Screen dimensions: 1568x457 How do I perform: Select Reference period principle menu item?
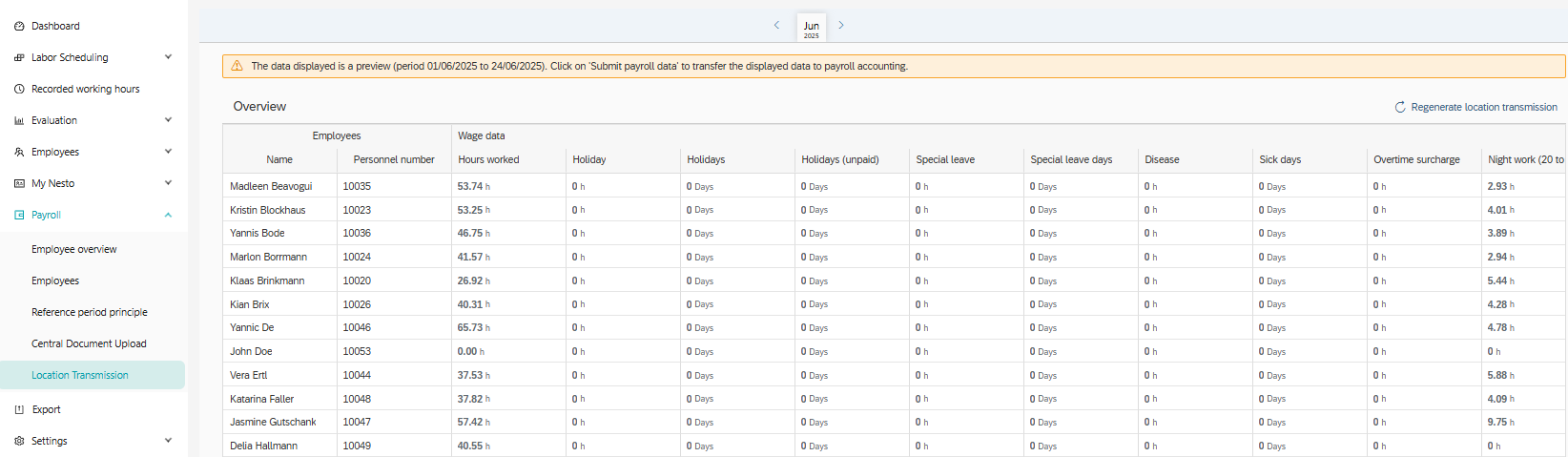[90, 313]
